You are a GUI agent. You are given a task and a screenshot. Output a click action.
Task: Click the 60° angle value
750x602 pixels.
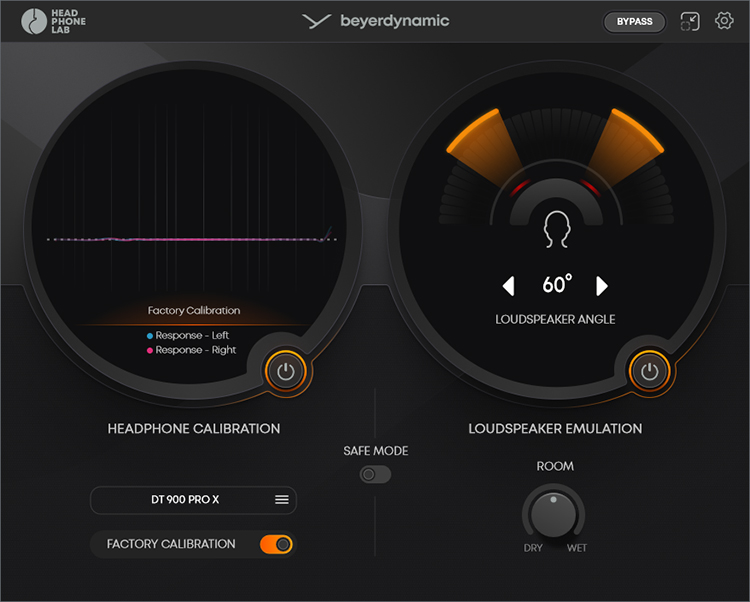coord(555,286)
